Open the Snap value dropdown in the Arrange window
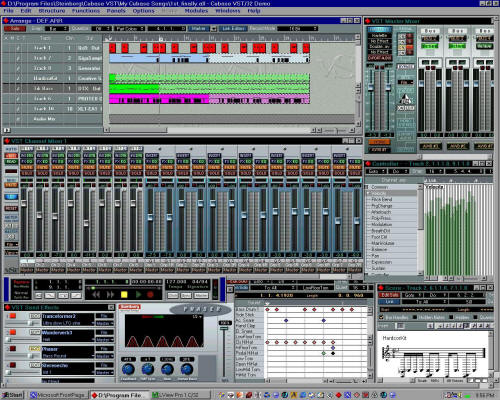500x400 pixels. [57, 29]
